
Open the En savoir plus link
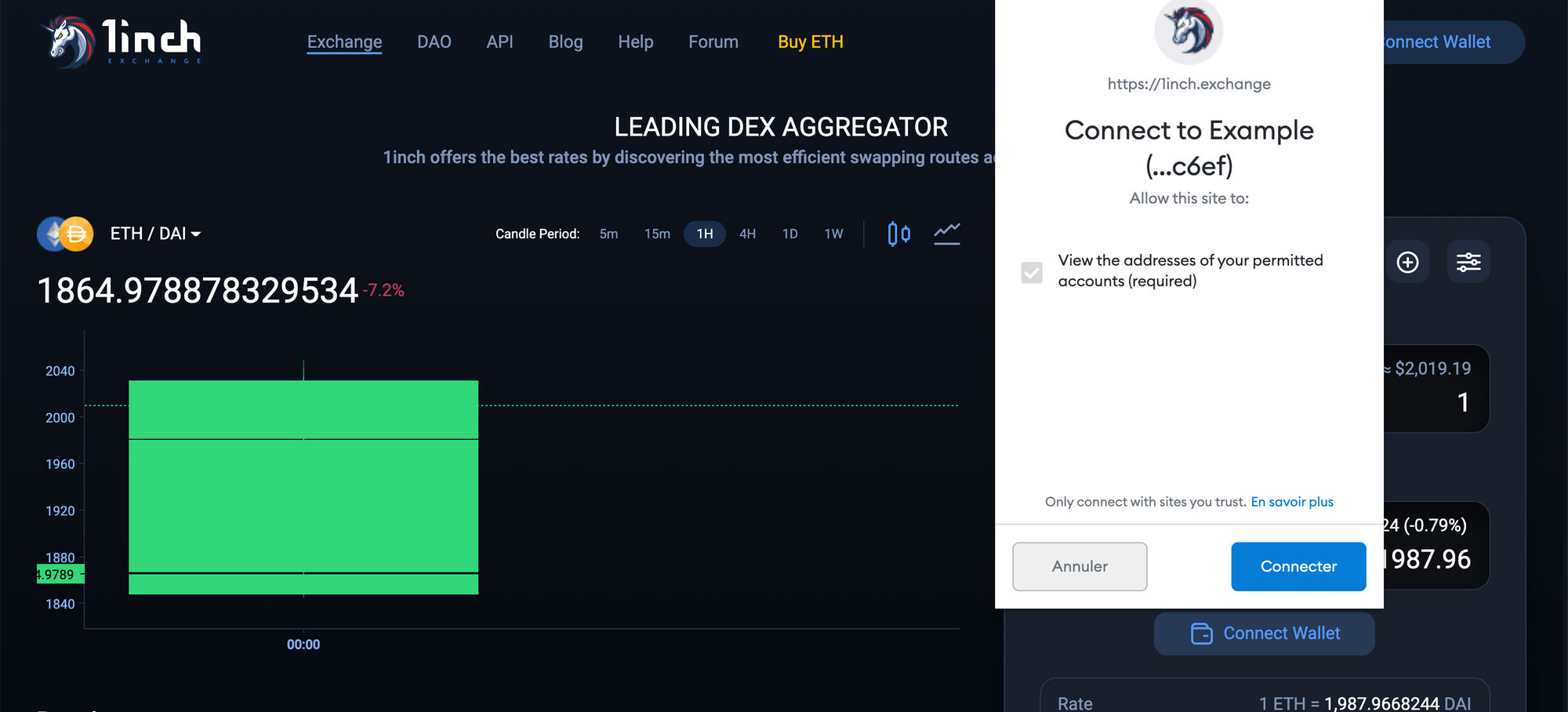coord(1292,502)
